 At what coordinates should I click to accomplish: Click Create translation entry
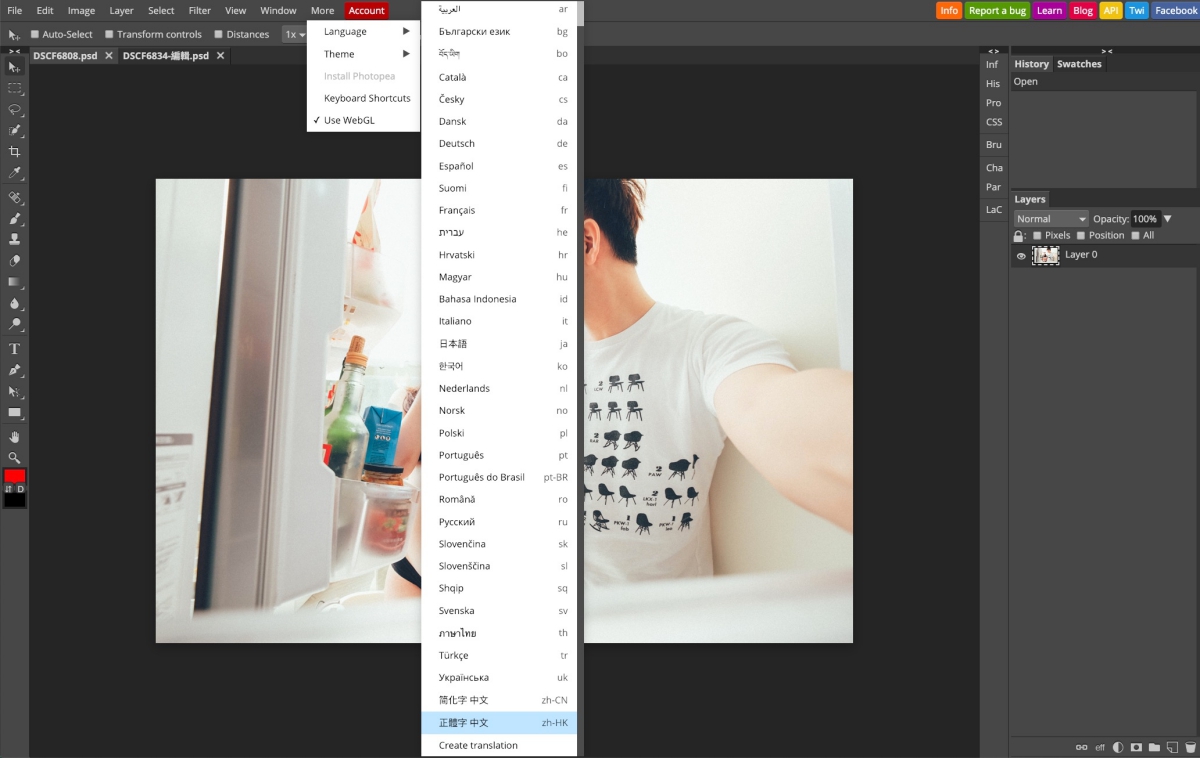tap(499, 745)
